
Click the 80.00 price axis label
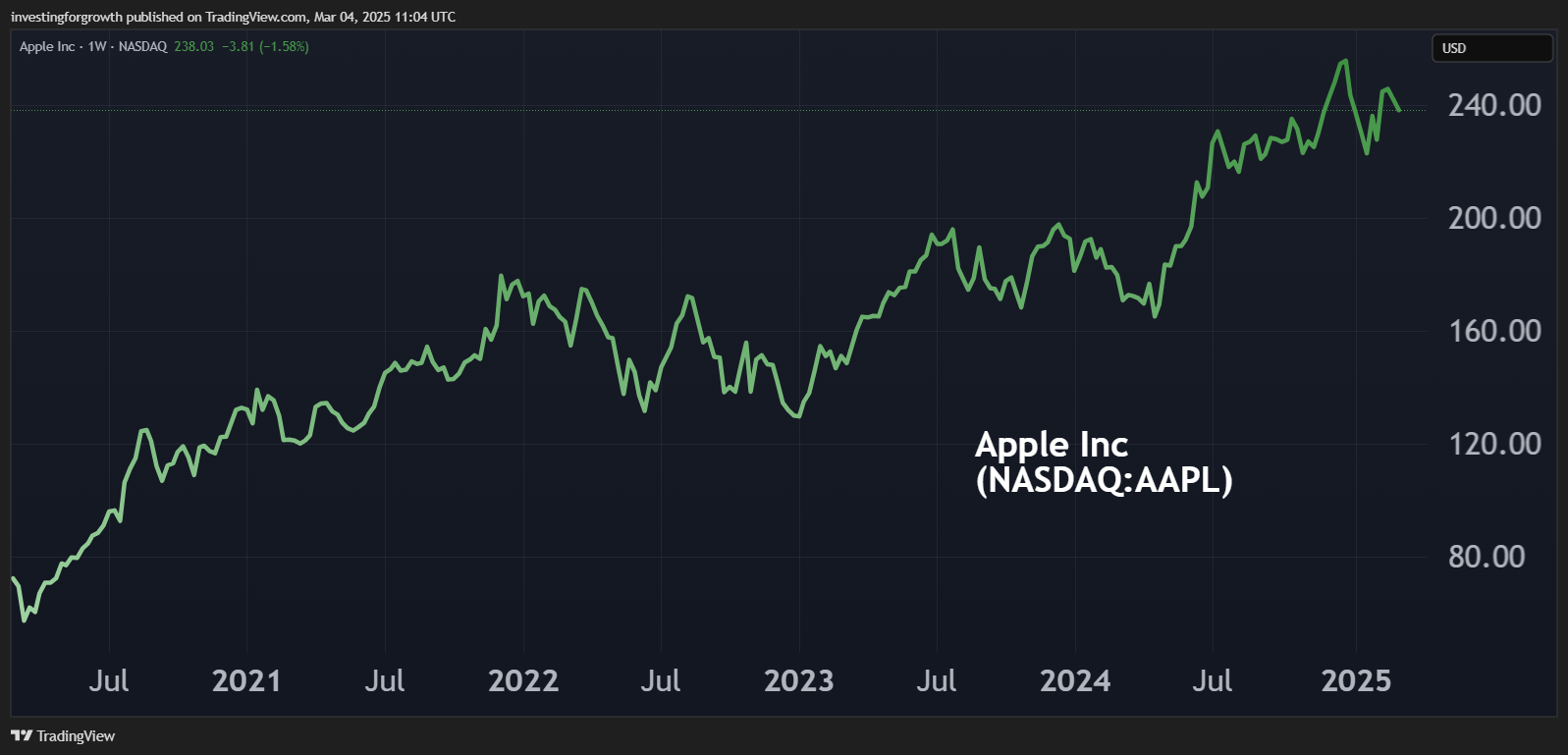[x=1487, y=557]
